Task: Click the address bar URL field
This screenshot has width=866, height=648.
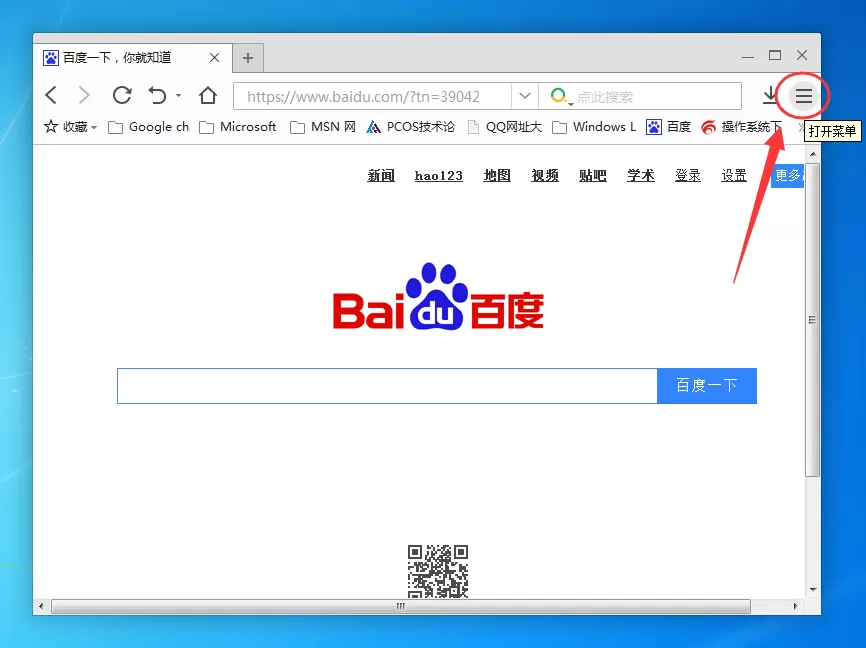Action: (x=373, y=96)
